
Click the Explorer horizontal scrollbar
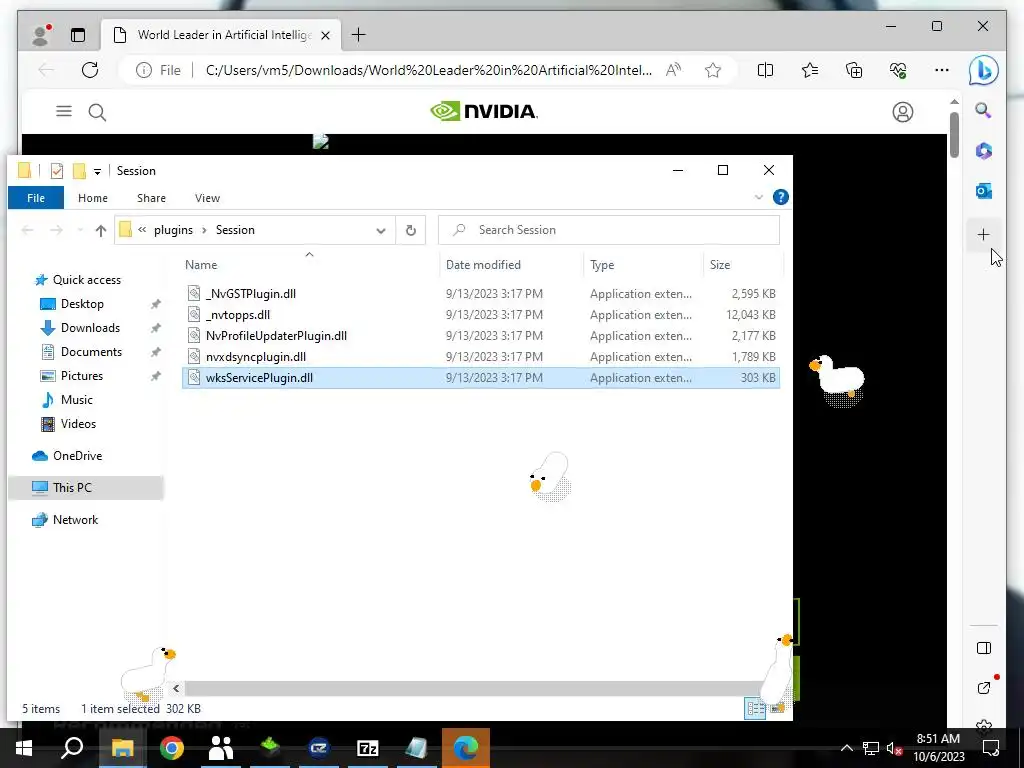tap(473, 688)
